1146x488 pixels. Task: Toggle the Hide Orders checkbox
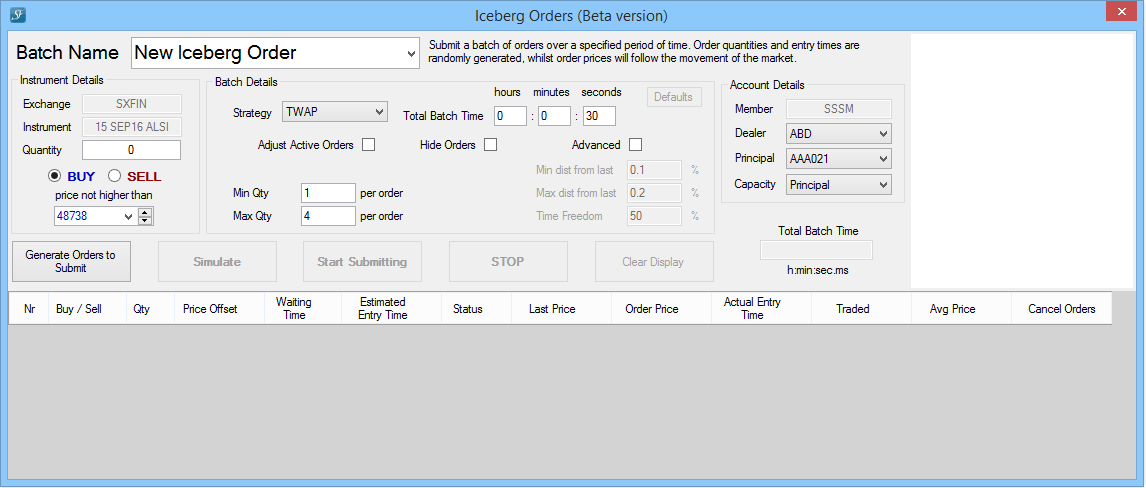click(x=490, y=145)
